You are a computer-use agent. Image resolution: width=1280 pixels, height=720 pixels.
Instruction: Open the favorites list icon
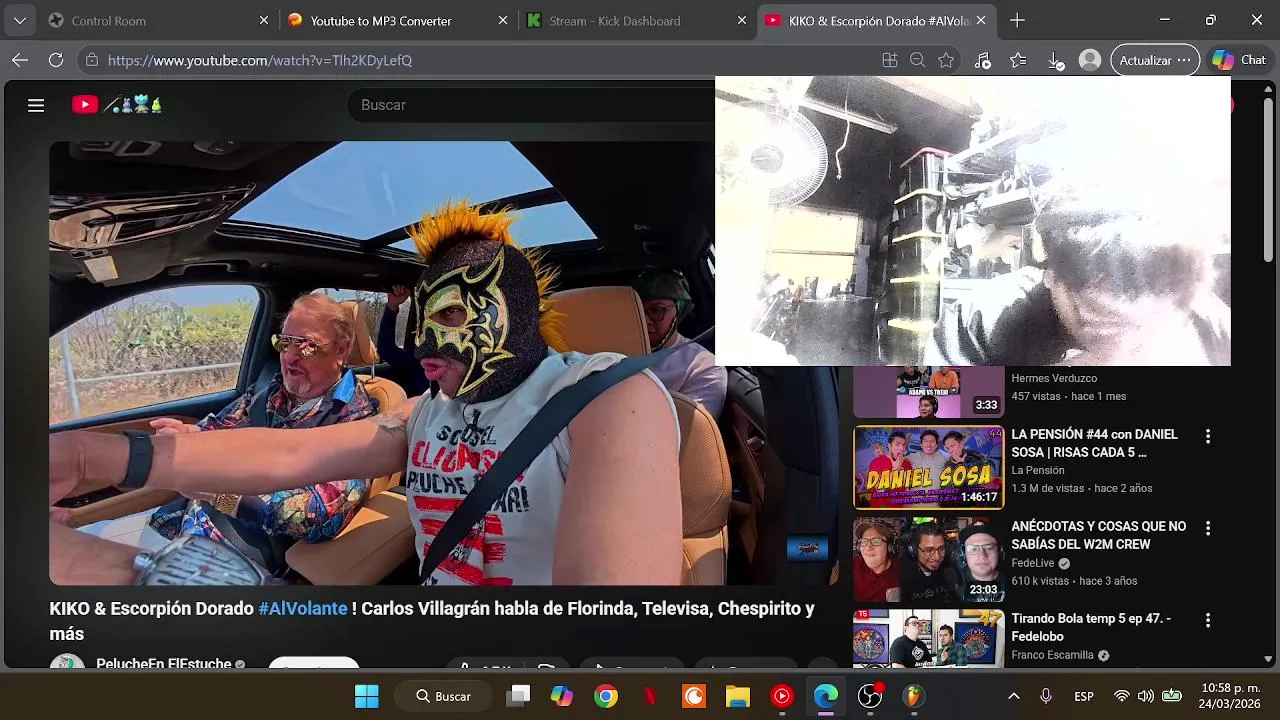click(1018, 60)
